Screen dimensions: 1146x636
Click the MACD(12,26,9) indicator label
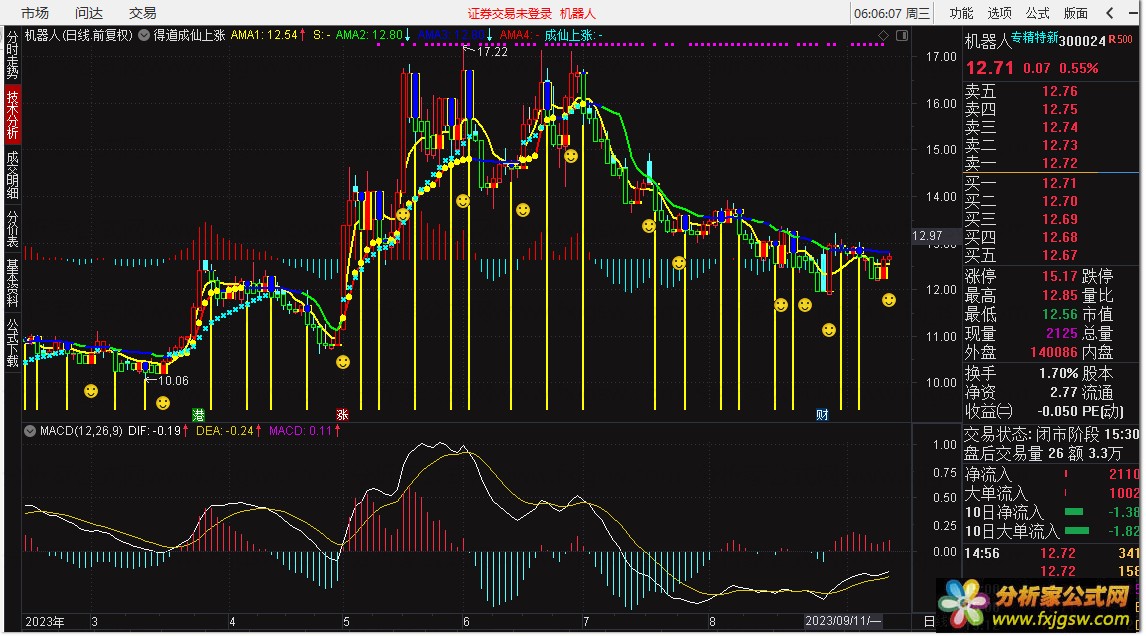click(81, 431)
